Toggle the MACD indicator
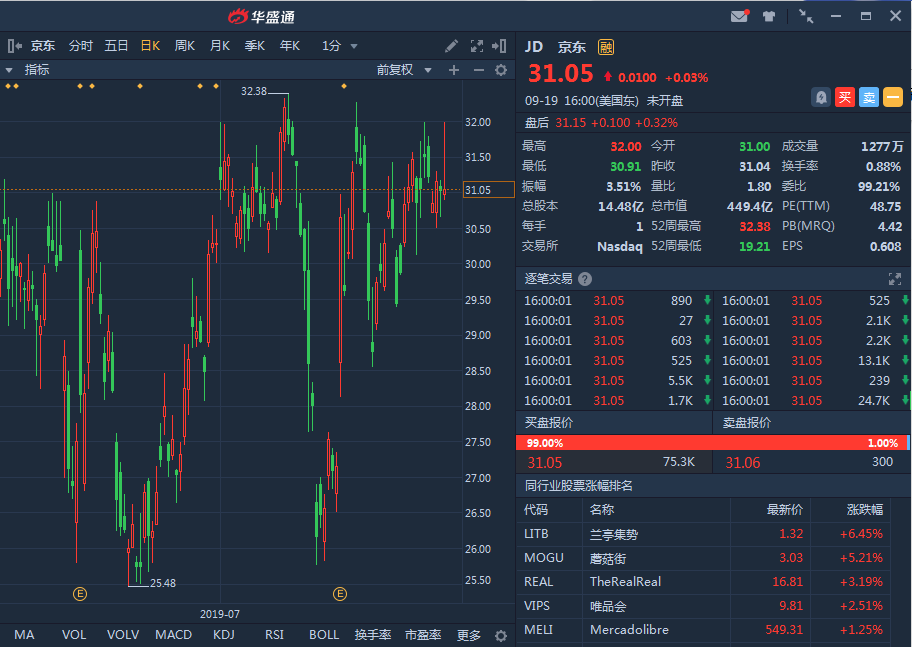 coord(173,635)
